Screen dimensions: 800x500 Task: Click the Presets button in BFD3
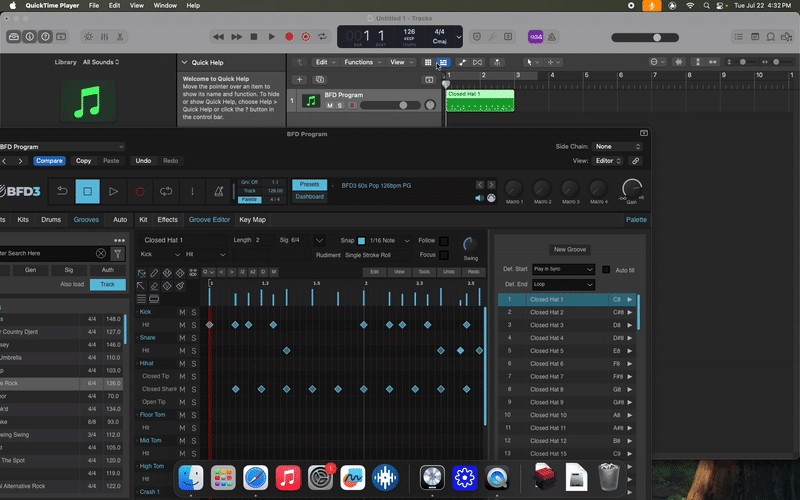coord(309,184)
